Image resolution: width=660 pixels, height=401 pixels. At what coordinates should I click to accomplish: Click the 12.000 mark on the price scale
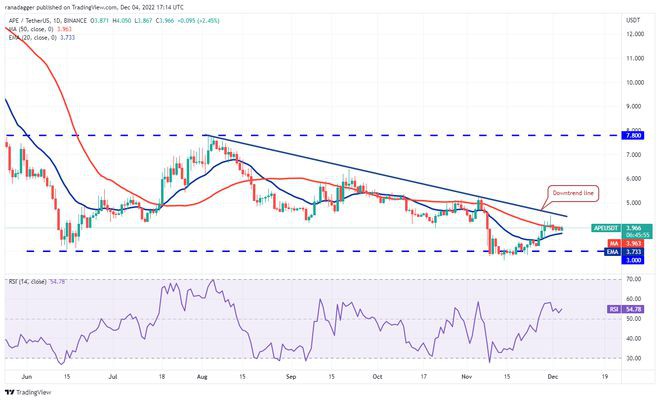click(606, 34)
